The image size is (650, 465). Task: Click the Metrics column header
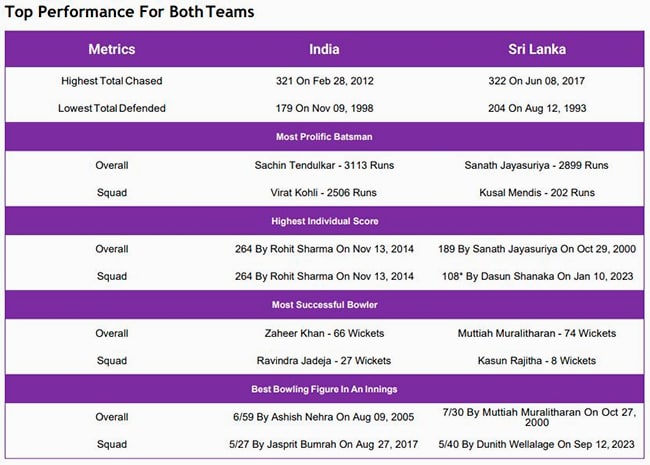pos(112,49)
